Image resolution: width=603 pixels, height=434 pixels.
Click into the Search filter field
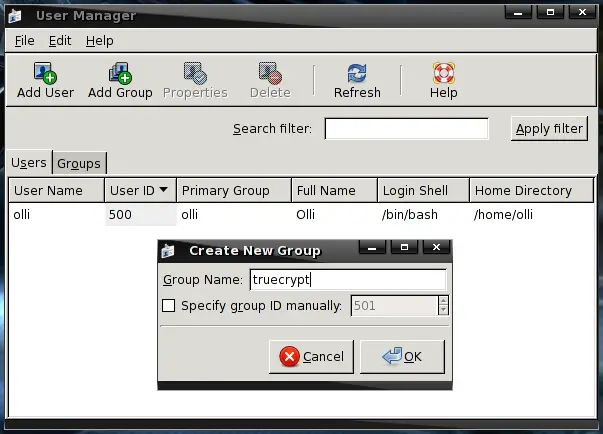(x=406, y=128)
